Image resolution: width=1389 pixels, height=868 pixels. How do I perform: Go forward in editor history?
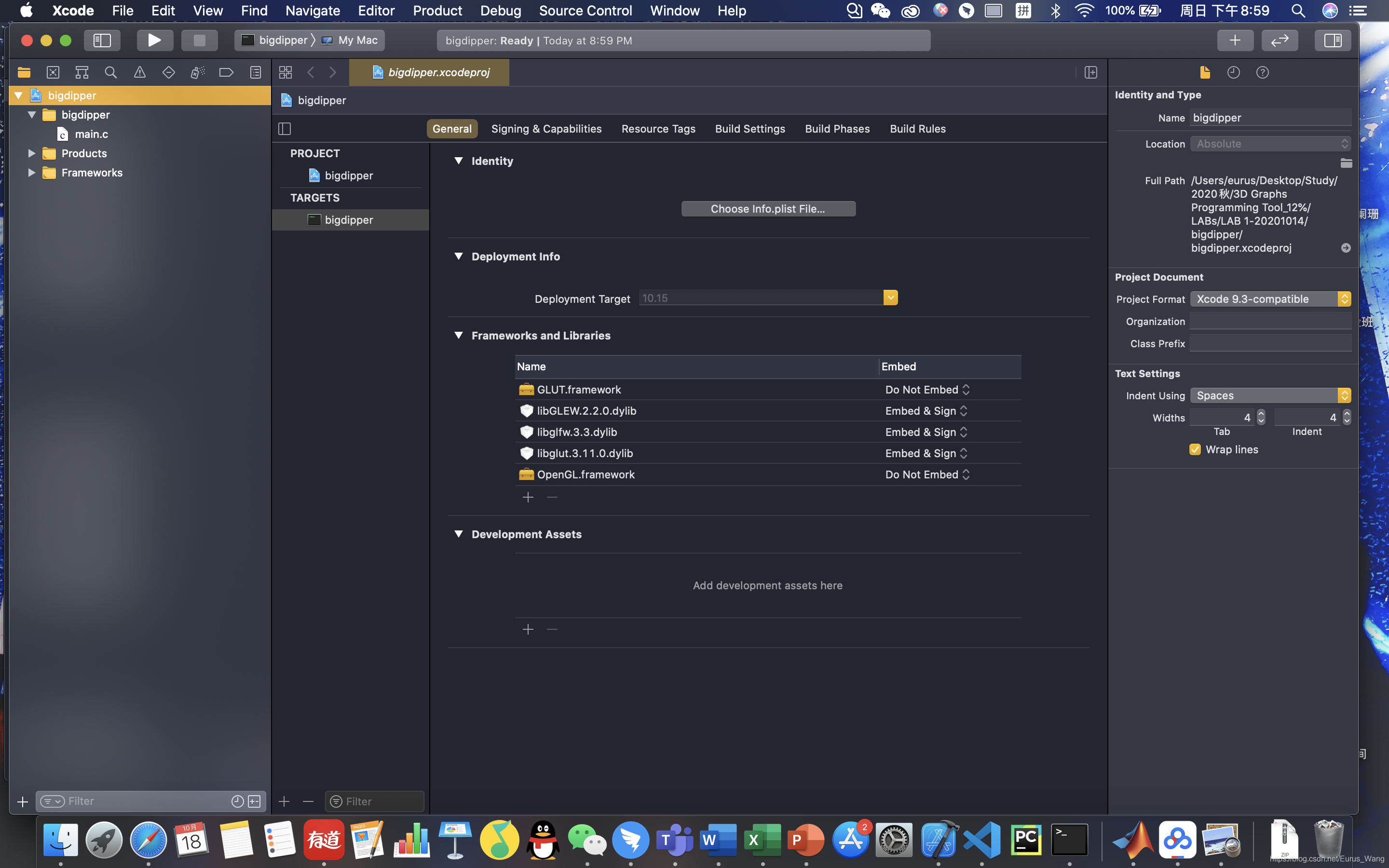pos(333,72)
